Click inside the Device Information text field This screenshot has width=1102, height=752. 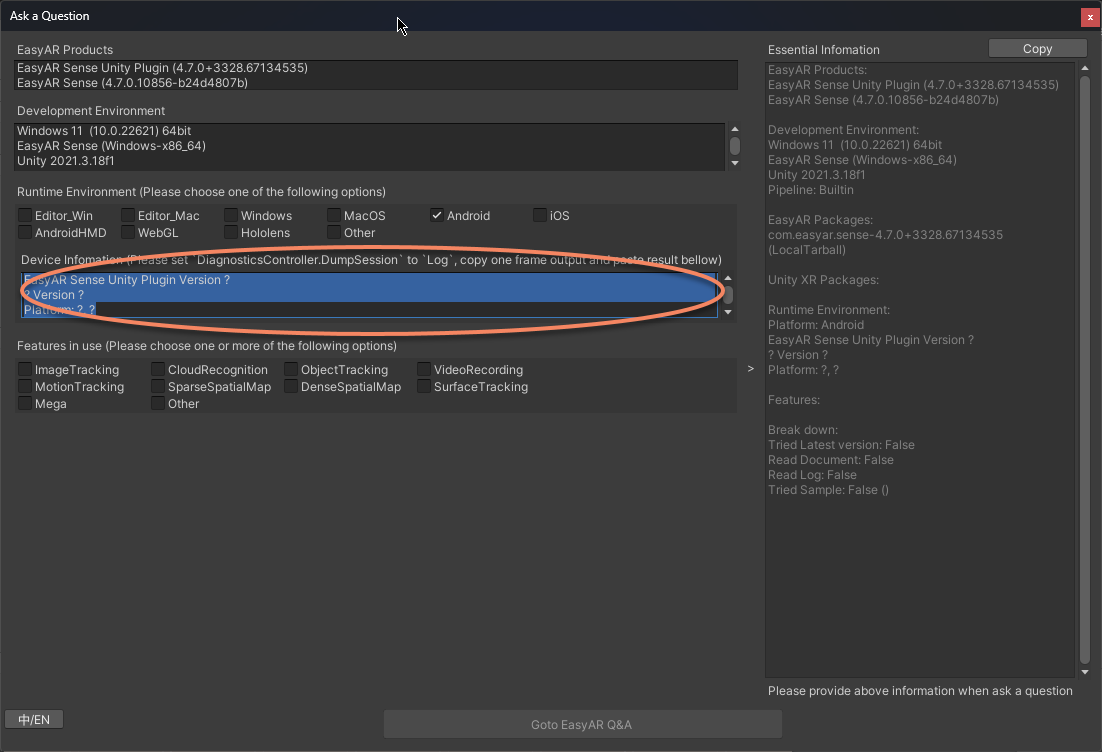tap(370, 295)
